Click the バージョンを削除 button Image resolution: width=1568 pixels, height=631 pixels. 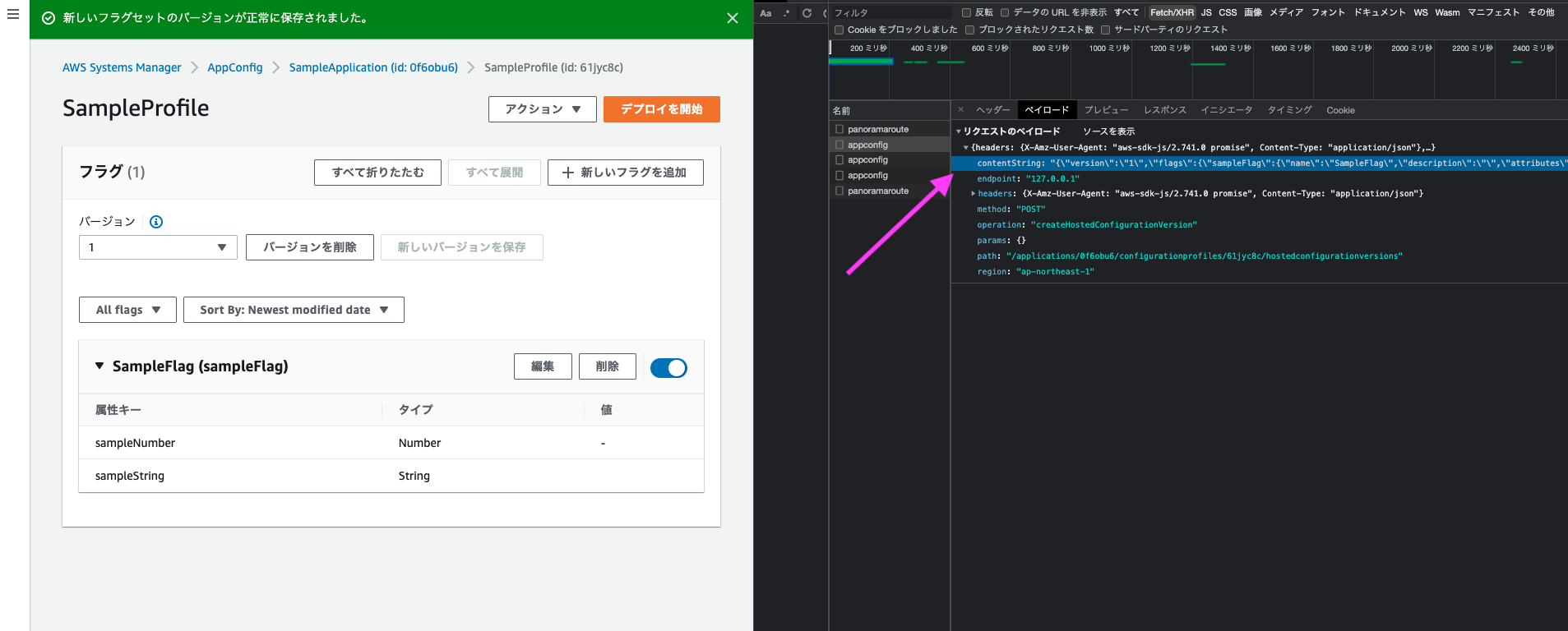[310, 247]
